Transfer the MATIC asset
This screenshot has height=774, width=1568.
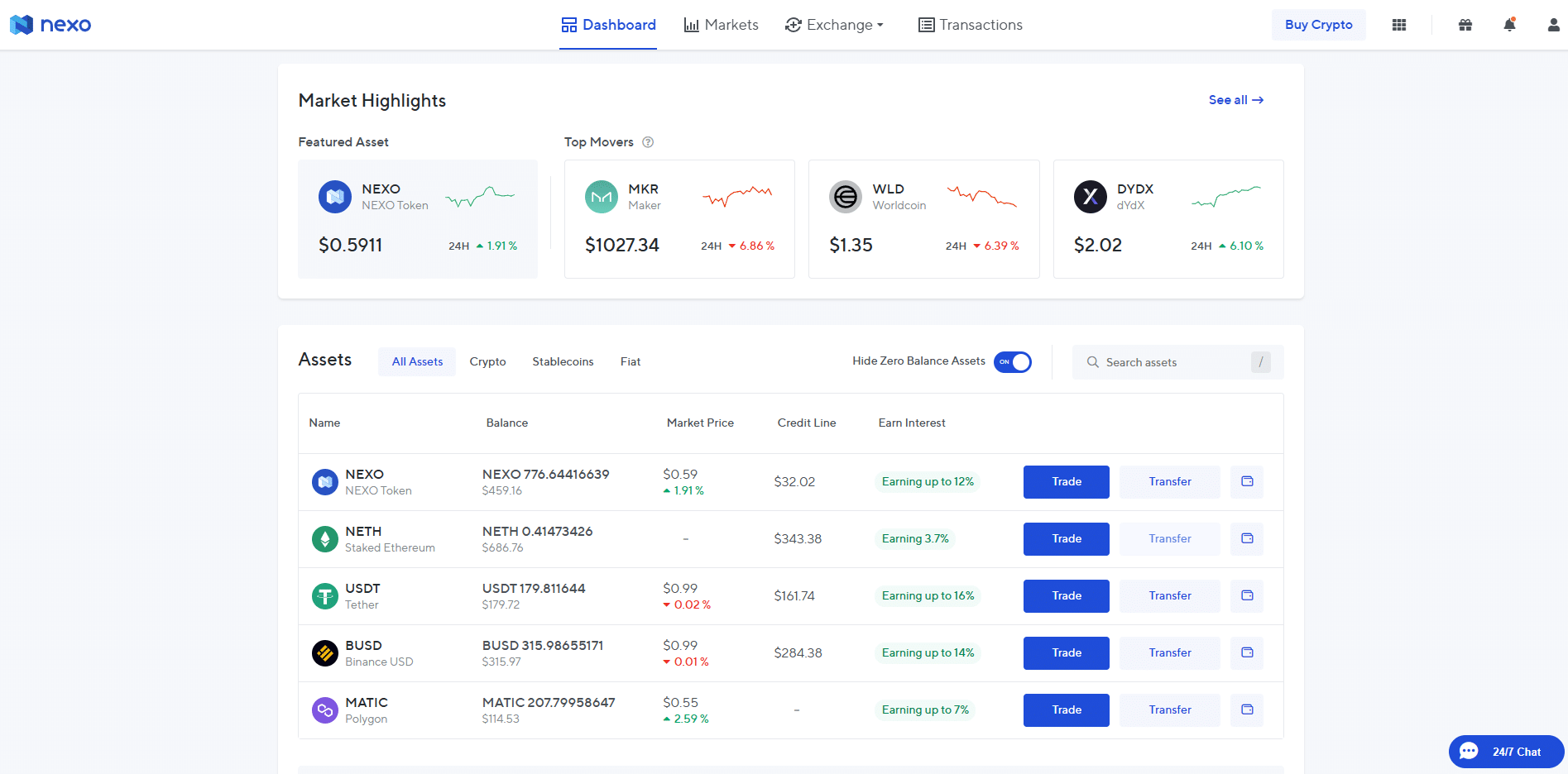coord(1170,710)
